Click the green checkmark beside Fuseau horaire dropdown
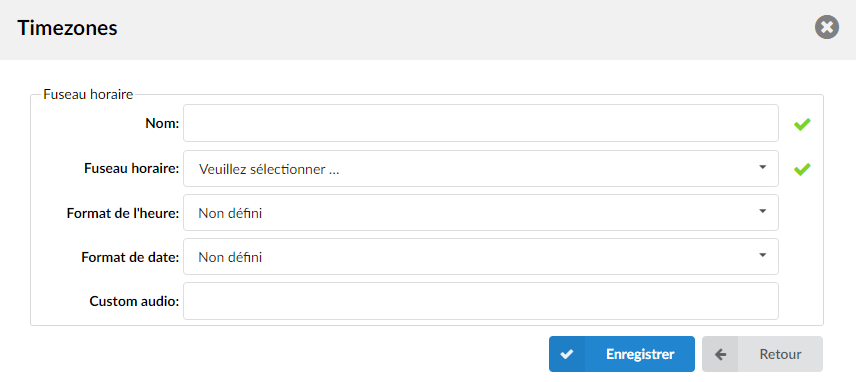Viewport: 856px width, 382px height. pos(802,170)
